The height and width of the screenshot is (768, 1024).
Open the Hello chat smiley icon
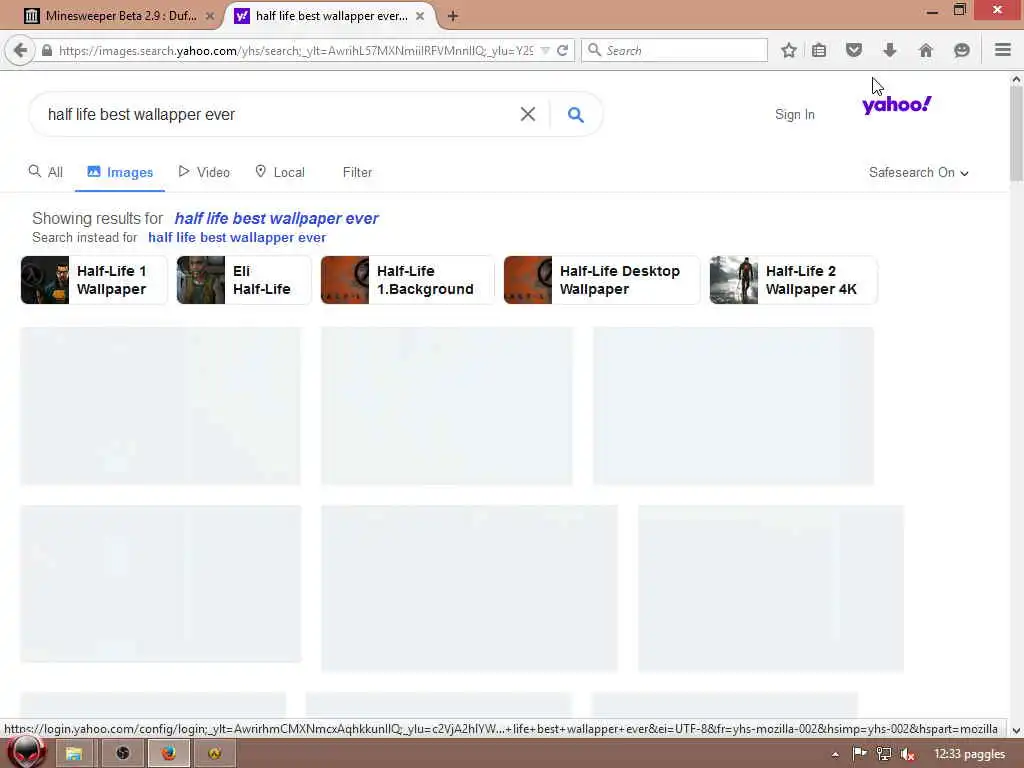(961, 50)
